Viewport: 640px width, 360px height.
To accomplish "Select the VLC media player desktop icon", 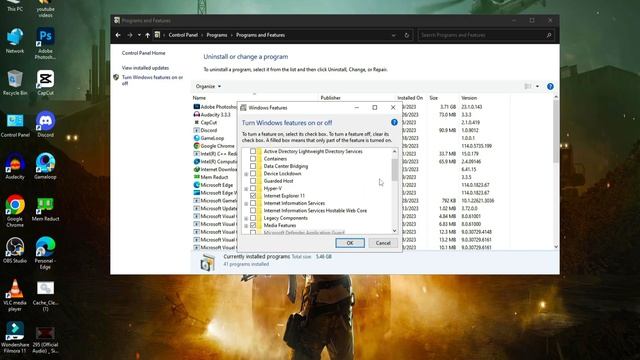I will 15,296.
